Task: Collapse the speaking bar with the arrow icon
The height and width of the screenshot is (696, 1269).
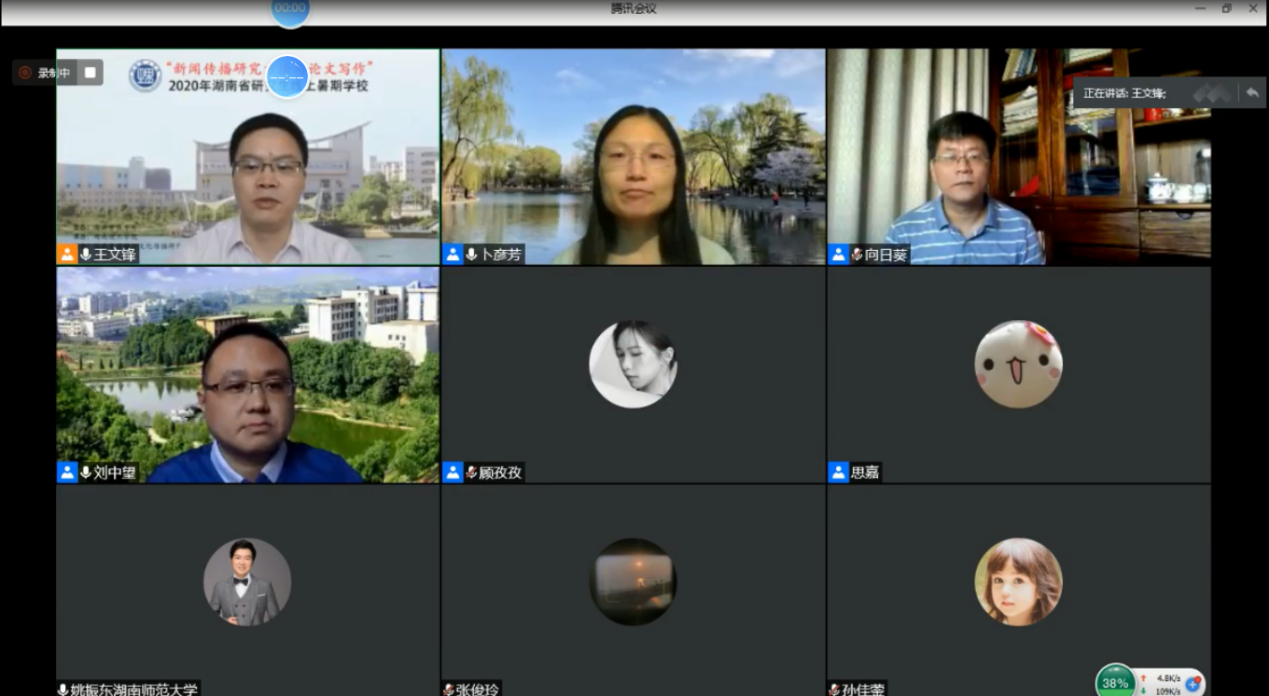Action: [1251, 92]
